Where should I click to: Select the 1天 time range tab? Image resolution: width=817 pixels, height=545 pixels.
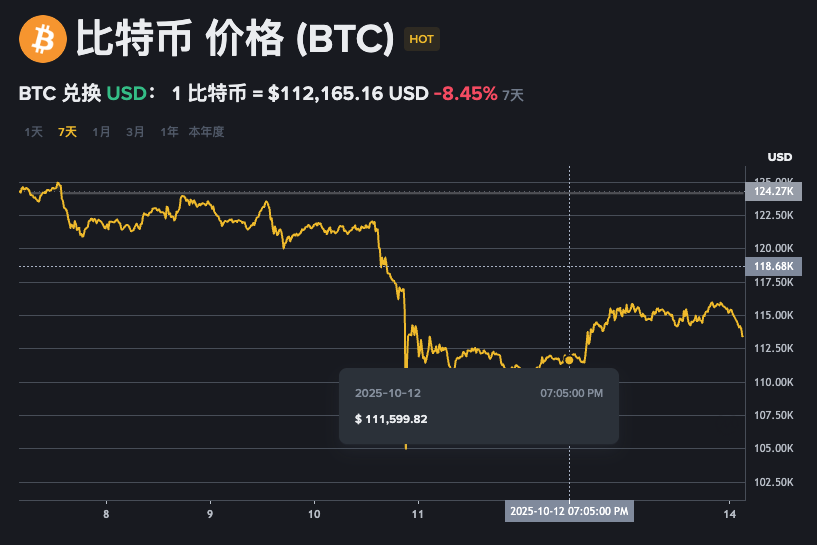point(34,131)
